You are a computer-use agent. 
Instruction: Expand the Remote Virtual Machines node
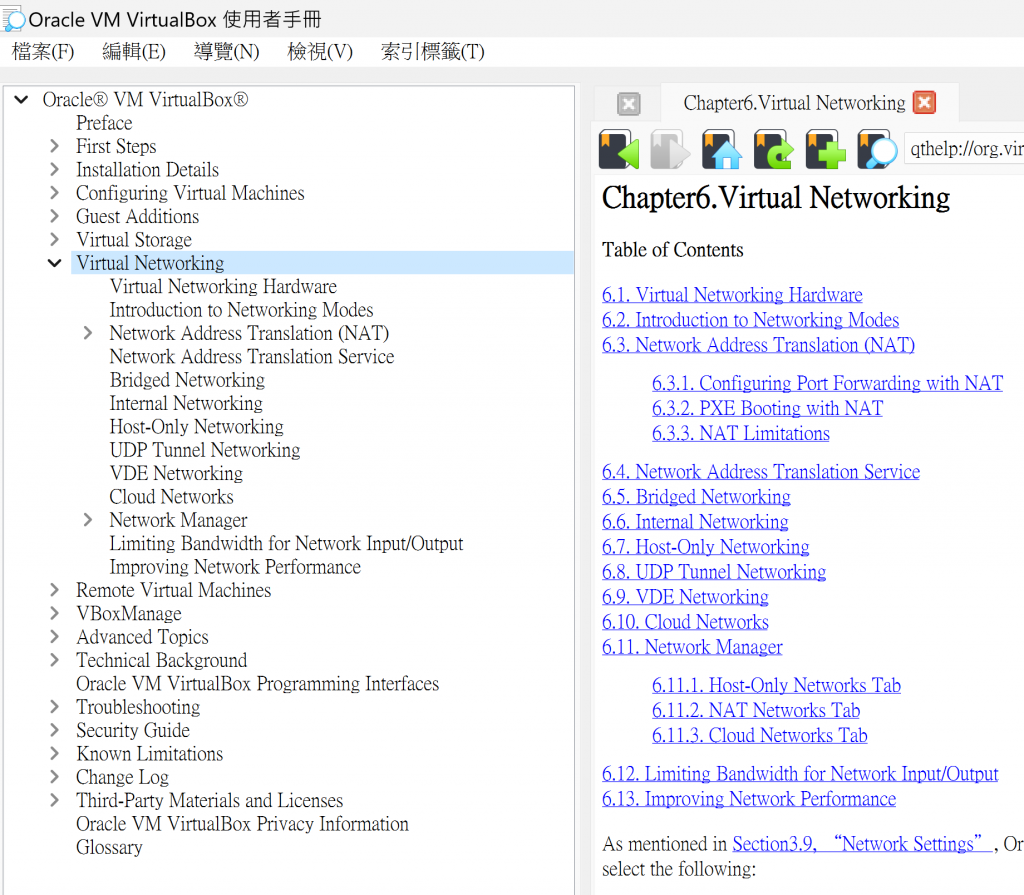pos(55,590)
